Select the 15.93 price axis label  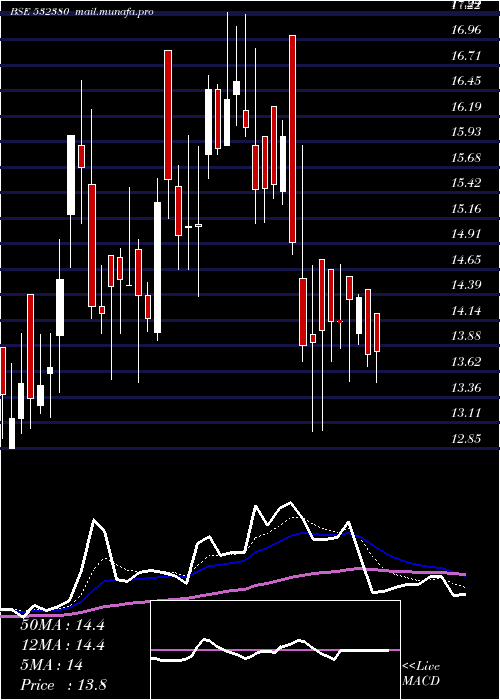coord(466,132)
